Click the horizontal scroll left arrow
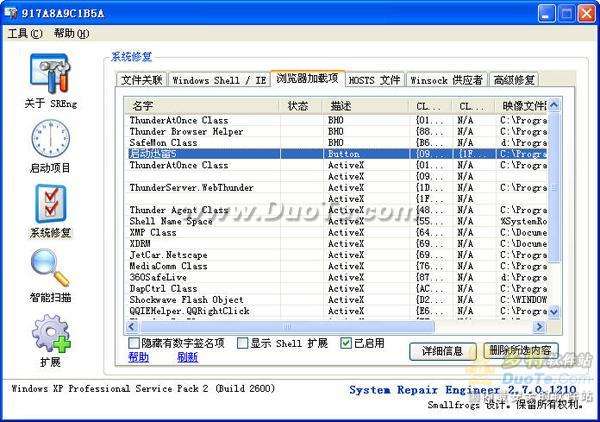 click(132, 326)
